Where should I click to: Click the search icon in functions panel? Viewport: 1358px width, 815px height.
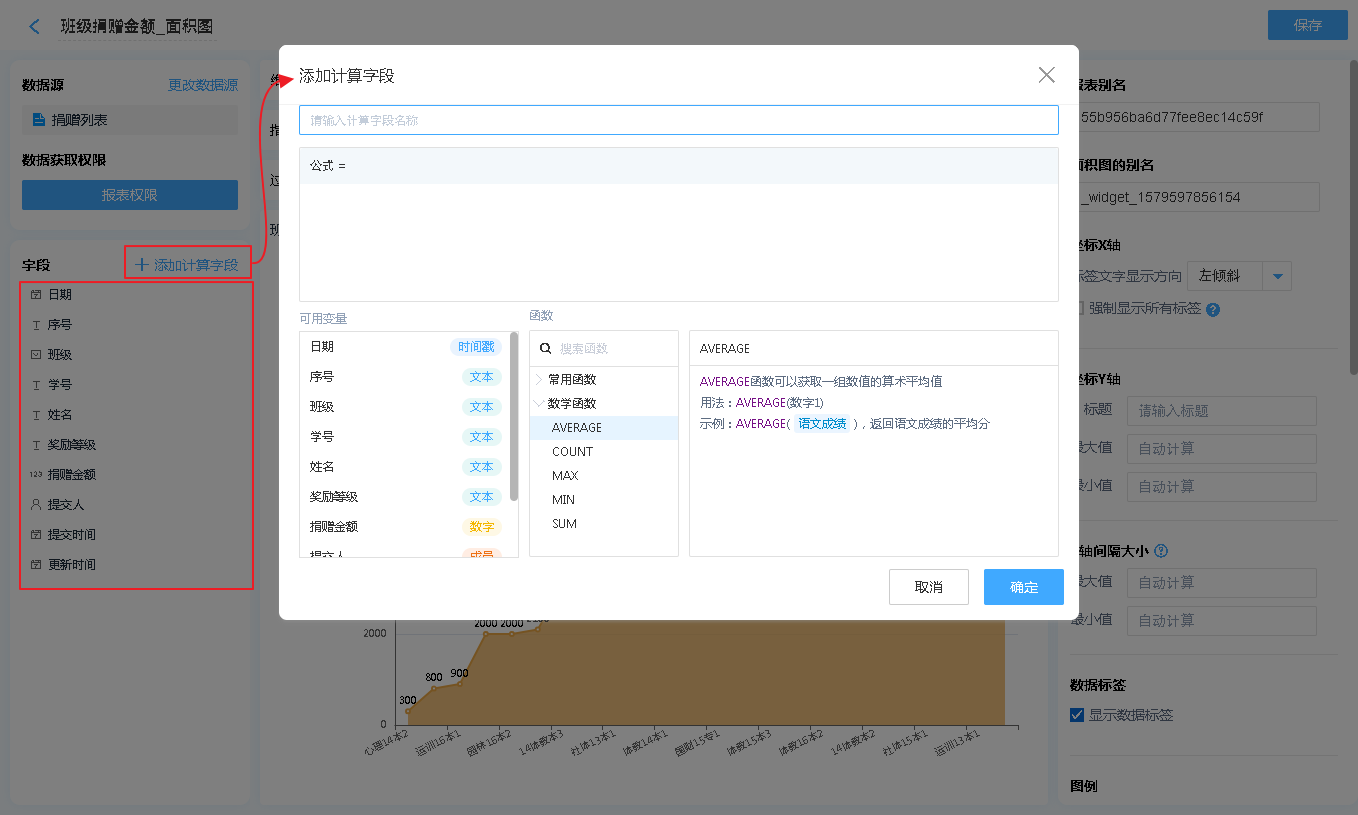click(x=546, y=349)
